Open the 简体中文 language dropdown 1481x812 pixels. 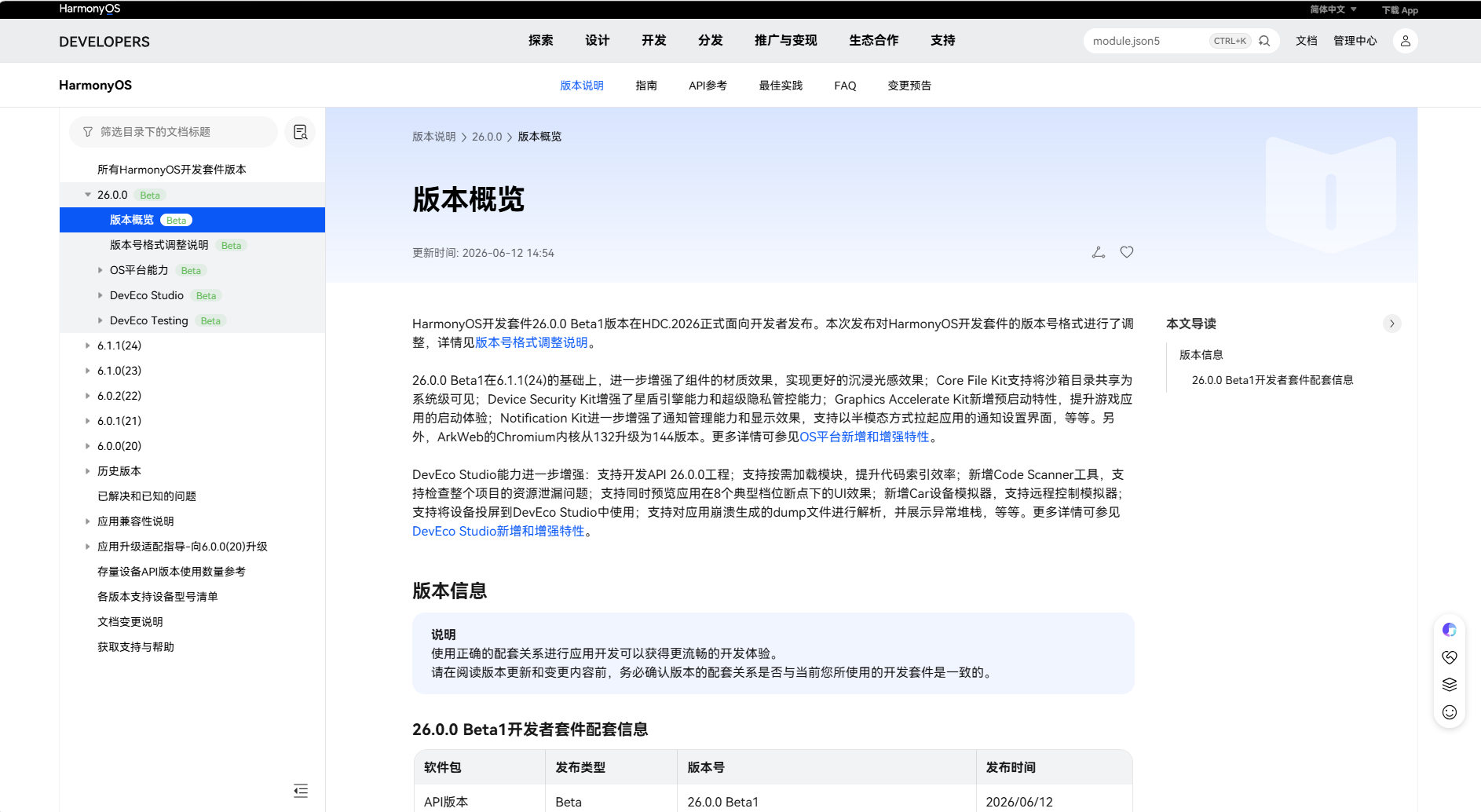click(x=1333, y=9)
